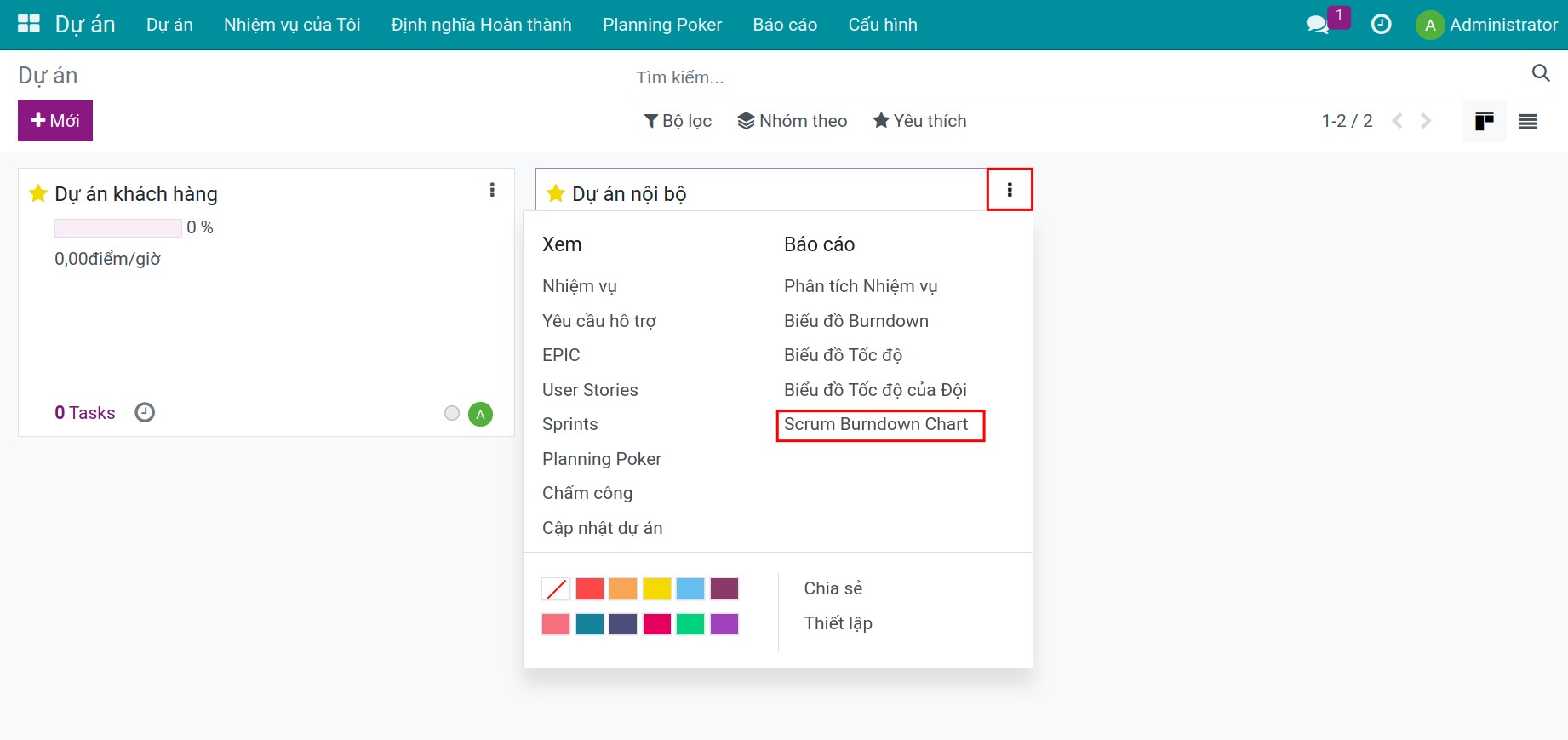Click the Tìm kiếm search field
This screenshot has height=740, width=1568.
(x=1081, y=77)
